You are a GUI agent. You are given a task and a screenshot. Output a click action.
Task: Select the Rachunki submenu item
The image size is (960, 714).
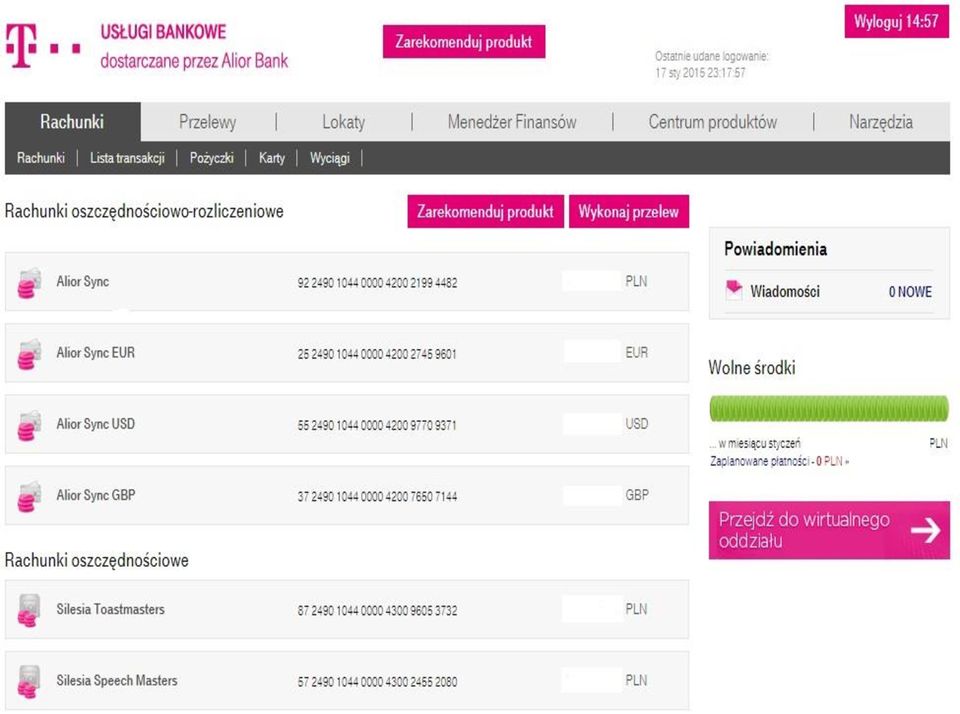41,158
